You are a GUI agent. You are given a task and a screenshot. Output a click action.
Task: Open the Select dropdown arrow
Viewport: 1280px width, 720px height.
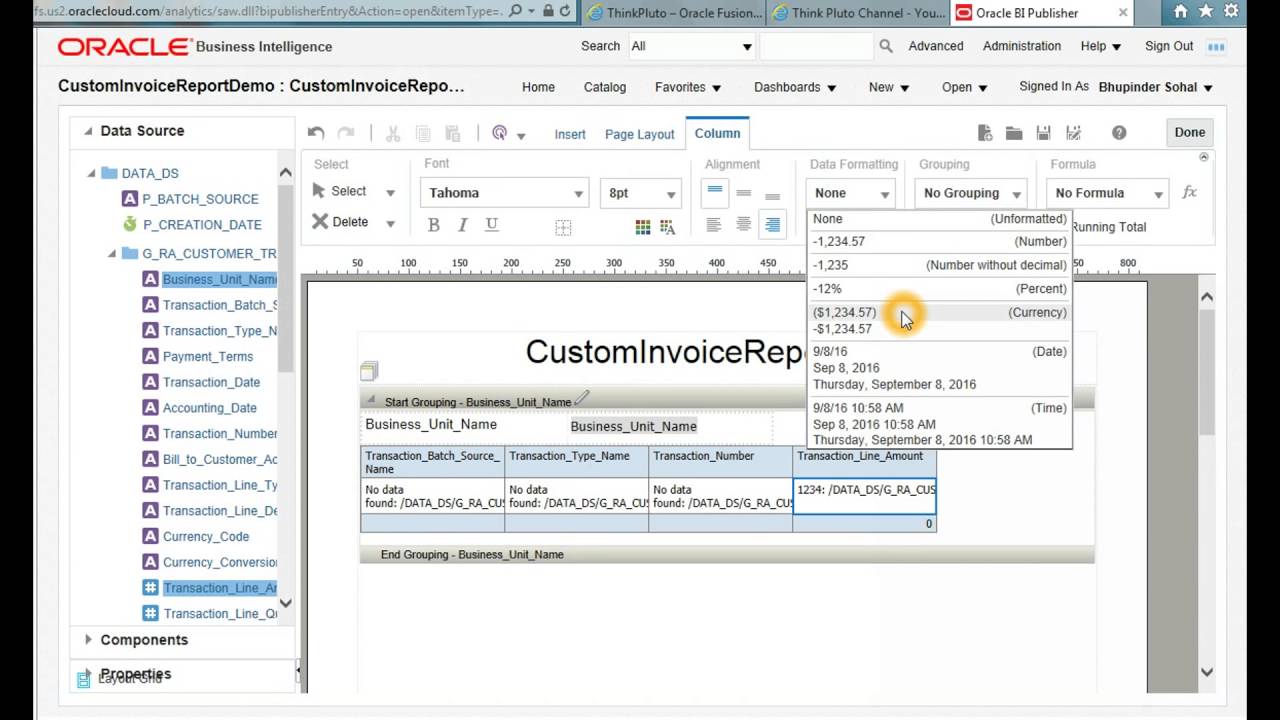(390, 192)
